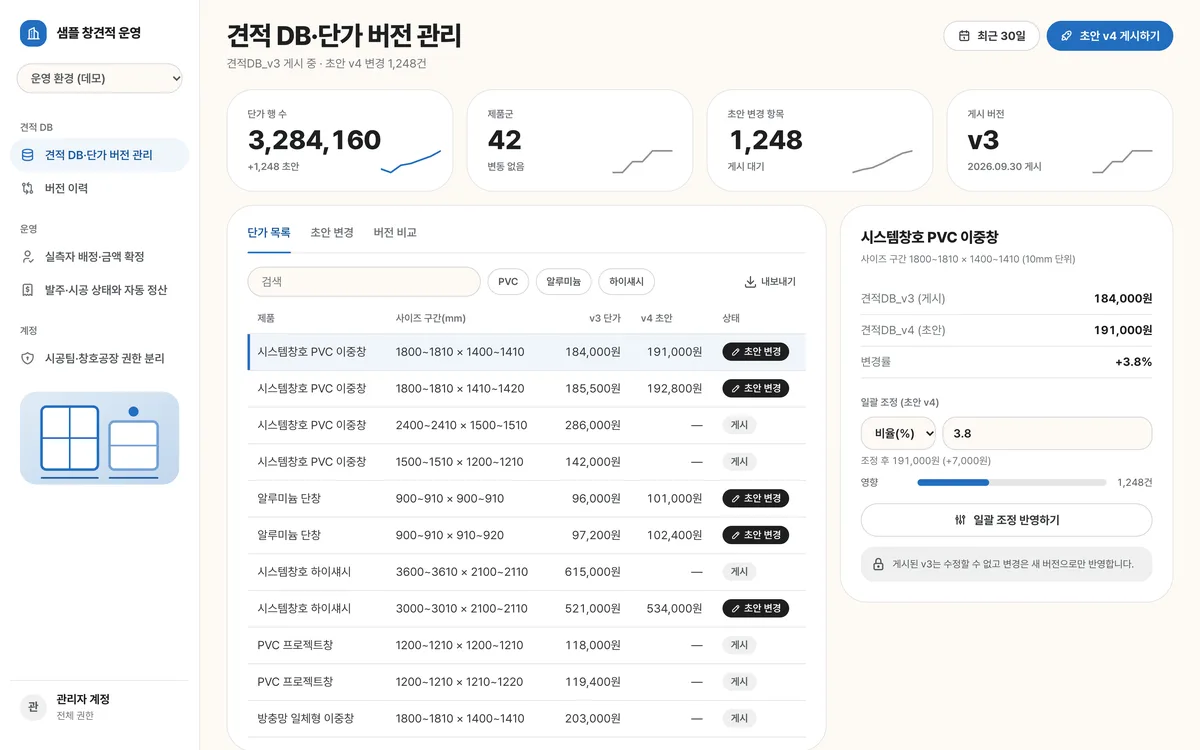
Task: Click 게시 badge in 1500~1510 × 1200~1210 row
Action: (x=739, y=462)
